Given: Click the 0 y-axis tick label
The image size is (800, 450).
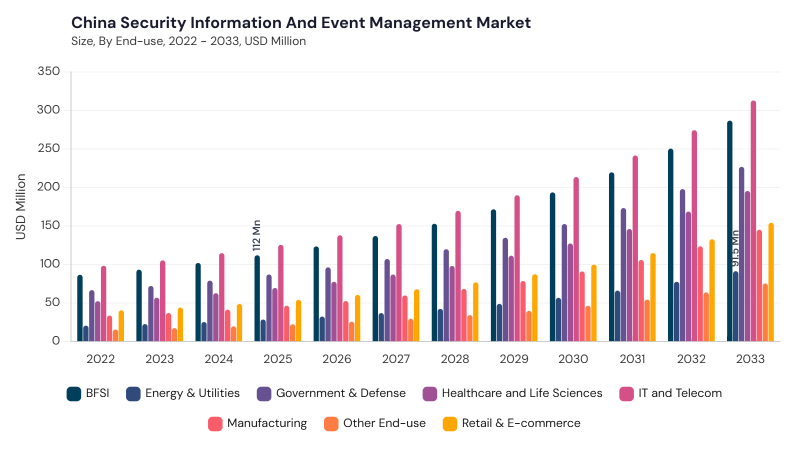Looking at the screenshot, I should pyautogui.click(x=56, y=341).
